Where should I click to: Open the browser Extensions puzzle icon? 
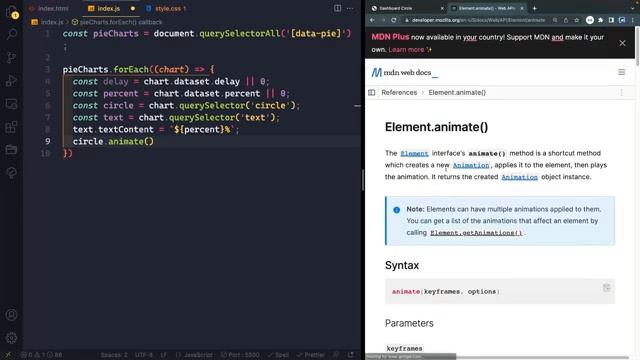(x=600, y=20)
